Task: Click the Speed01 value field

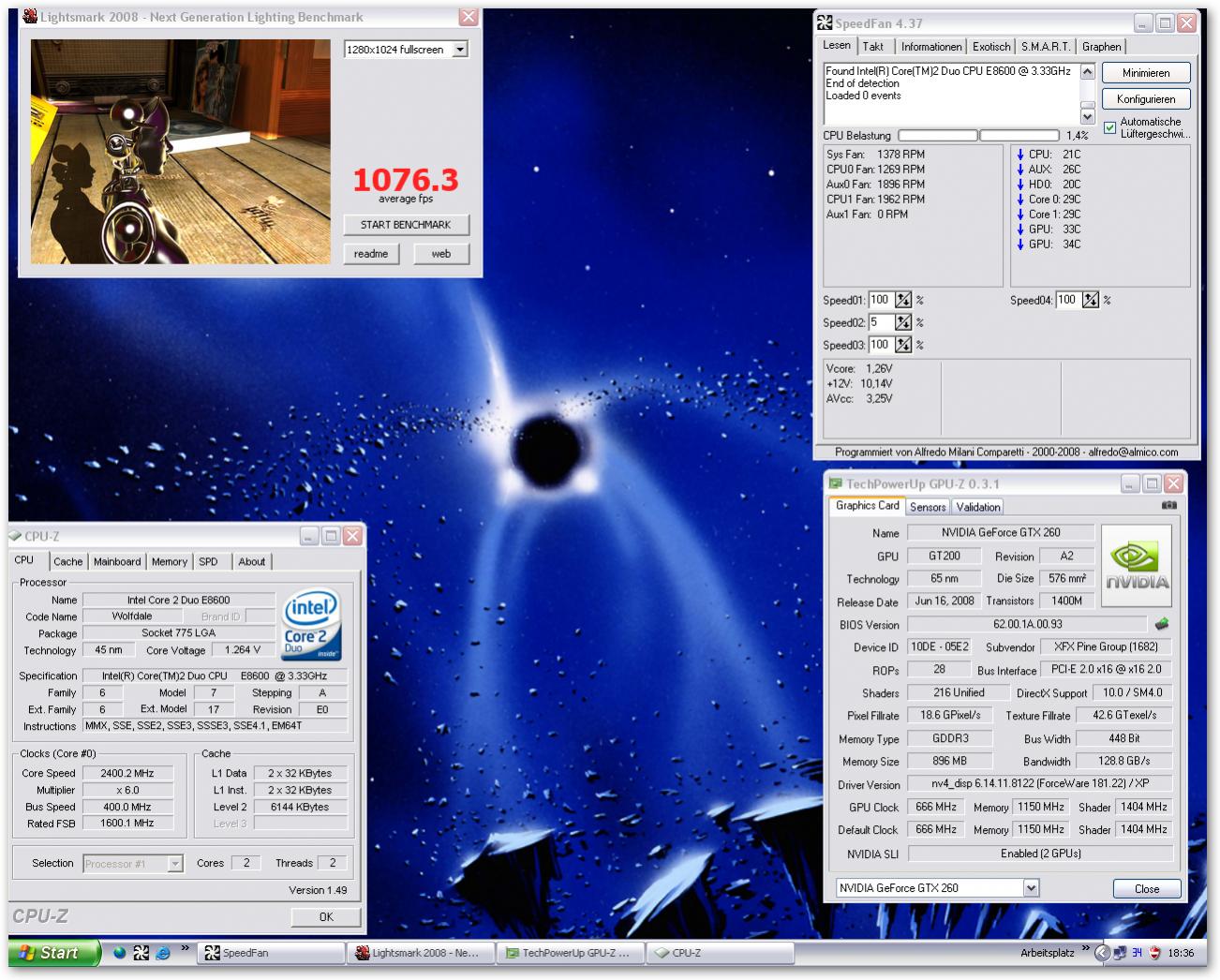Action: pos(881,300)
